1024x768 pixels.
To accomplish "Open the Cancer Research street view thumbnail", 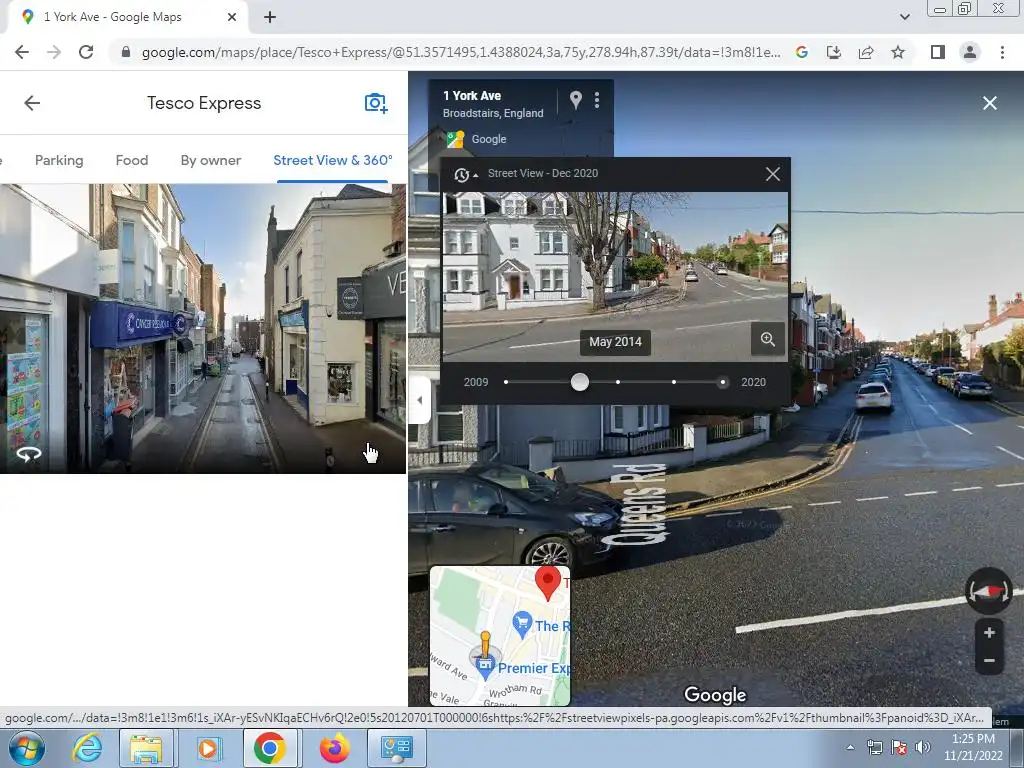I will 202,328.
